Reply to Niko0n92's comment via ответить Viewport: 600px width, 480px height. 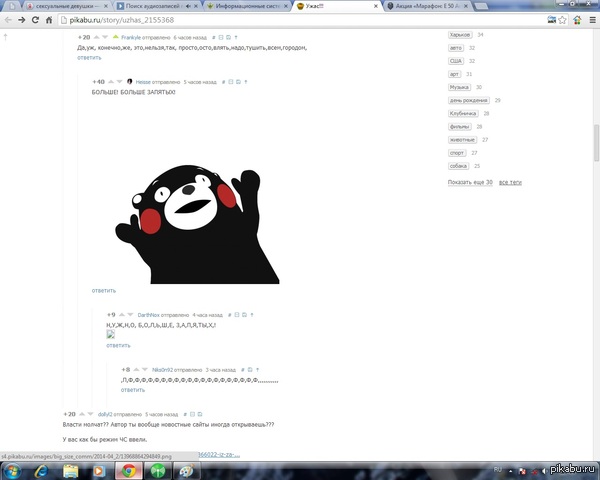(133, 390)
